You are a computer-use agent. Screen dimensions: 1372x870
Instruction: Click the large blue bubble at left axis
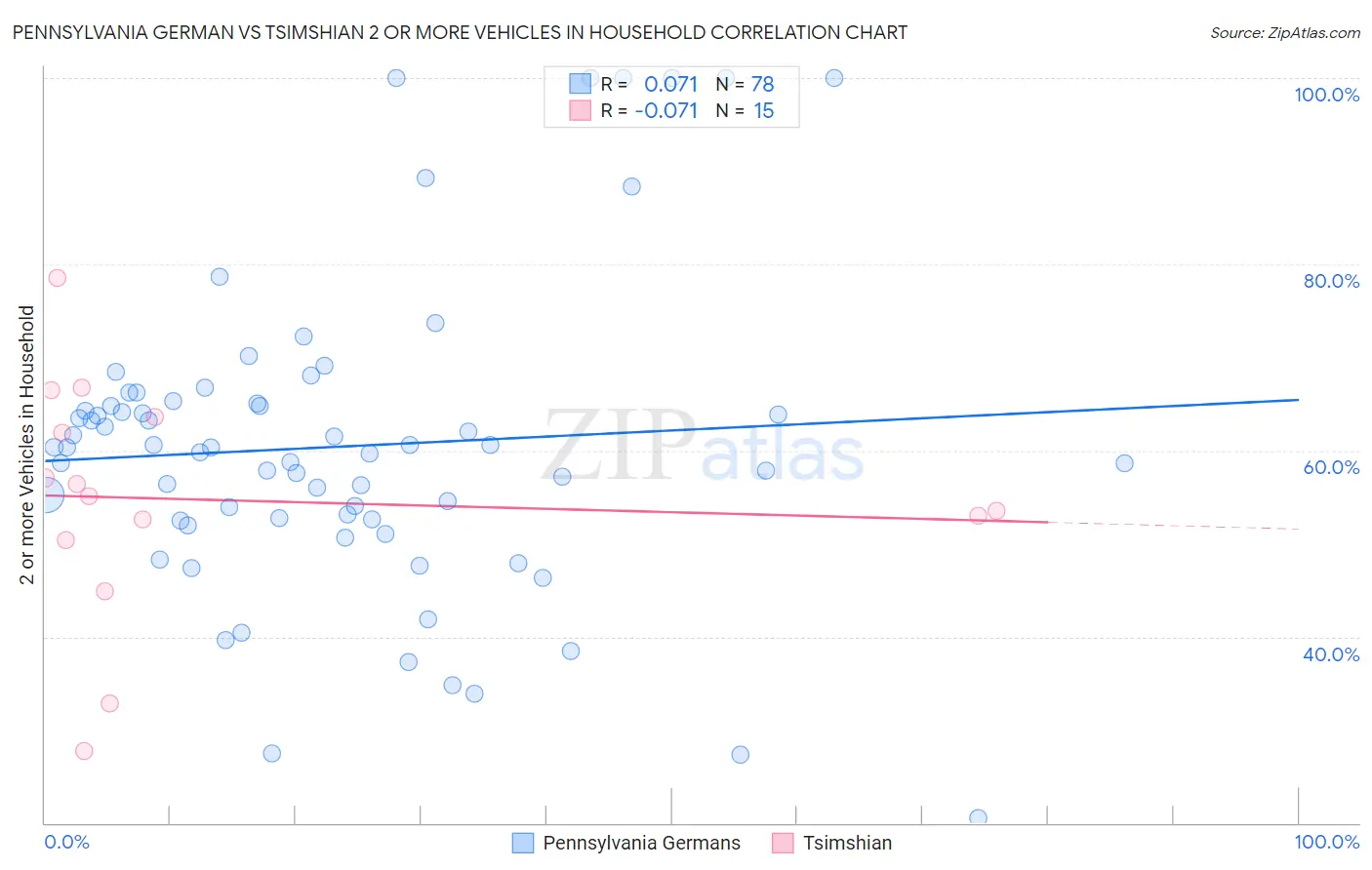[x=46, y=495]
